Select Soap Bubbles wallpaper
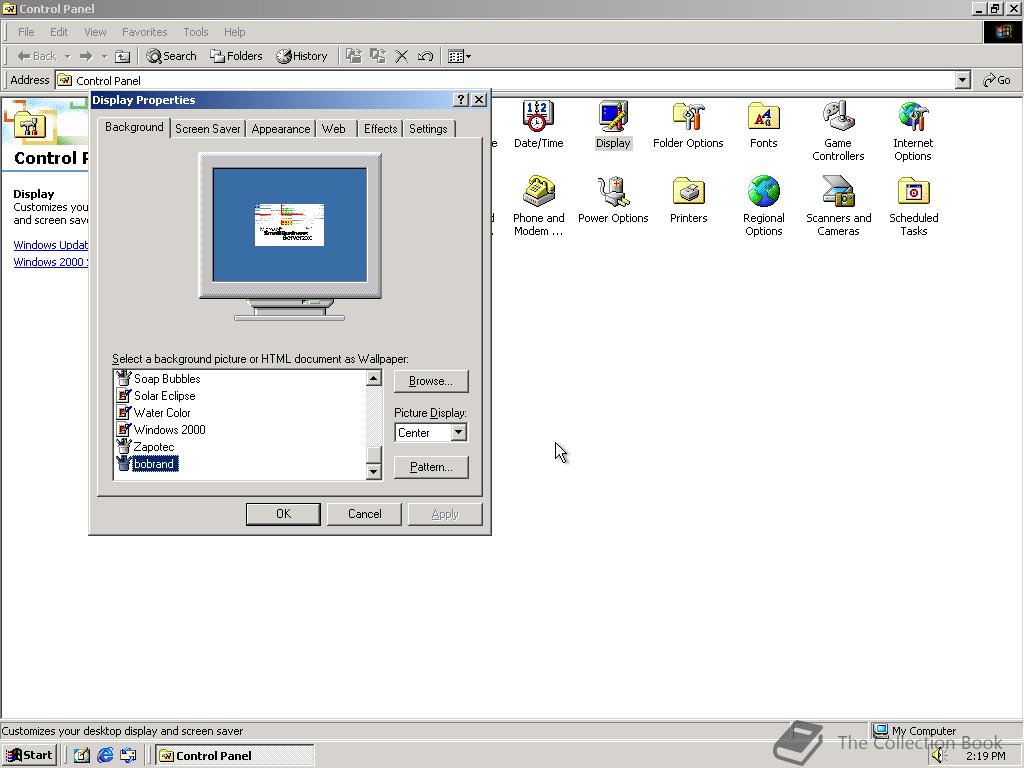 [159, 378]
